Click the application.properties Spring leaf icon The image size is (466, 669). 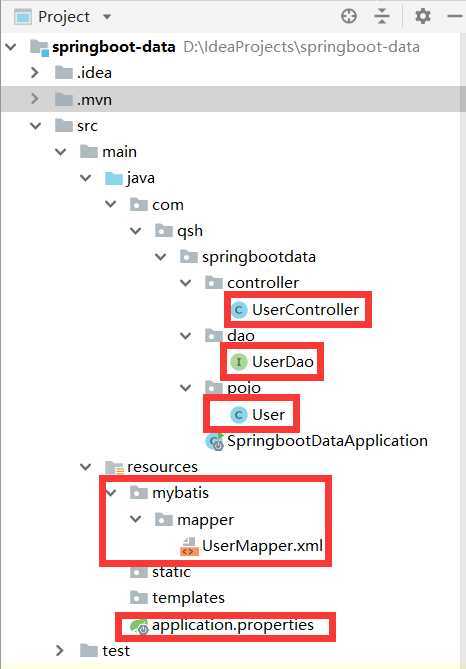[139, 626]
